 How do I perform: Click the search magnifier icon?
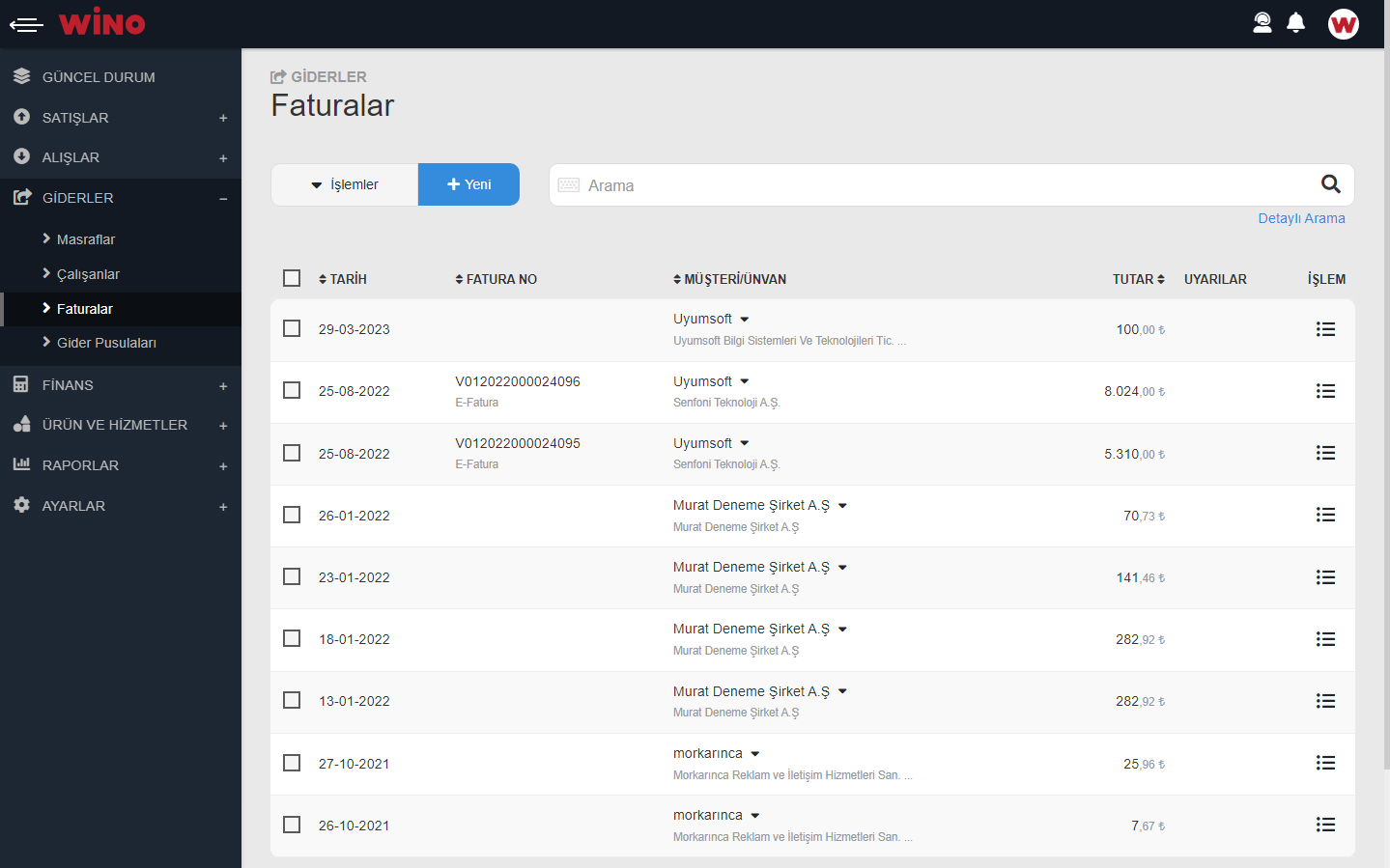point(1330,184)
